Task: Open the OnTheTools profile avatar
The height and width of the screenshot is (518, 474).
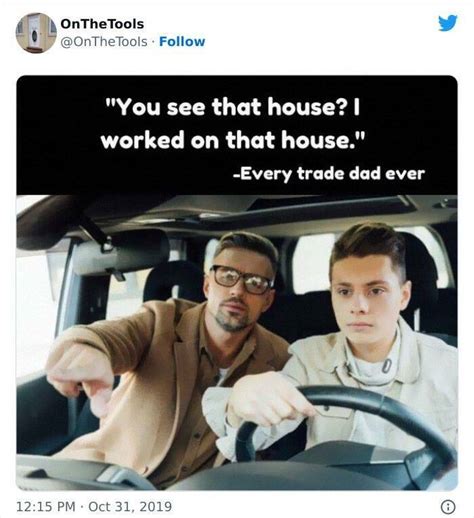Action: point(36,33)
